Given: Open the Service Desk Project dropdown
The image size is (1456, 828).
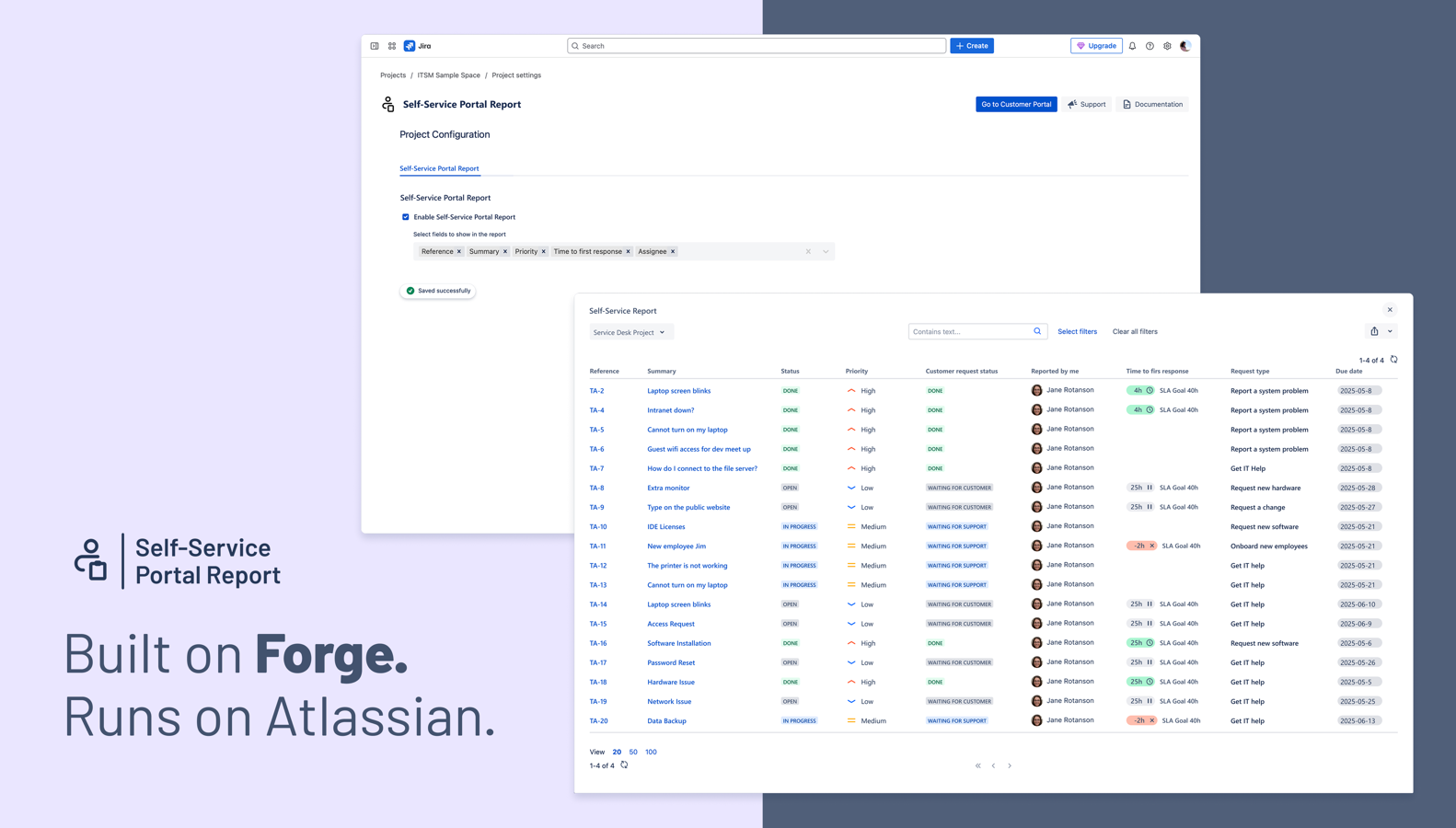Looking at the screenshot, I should click(631, 332).
